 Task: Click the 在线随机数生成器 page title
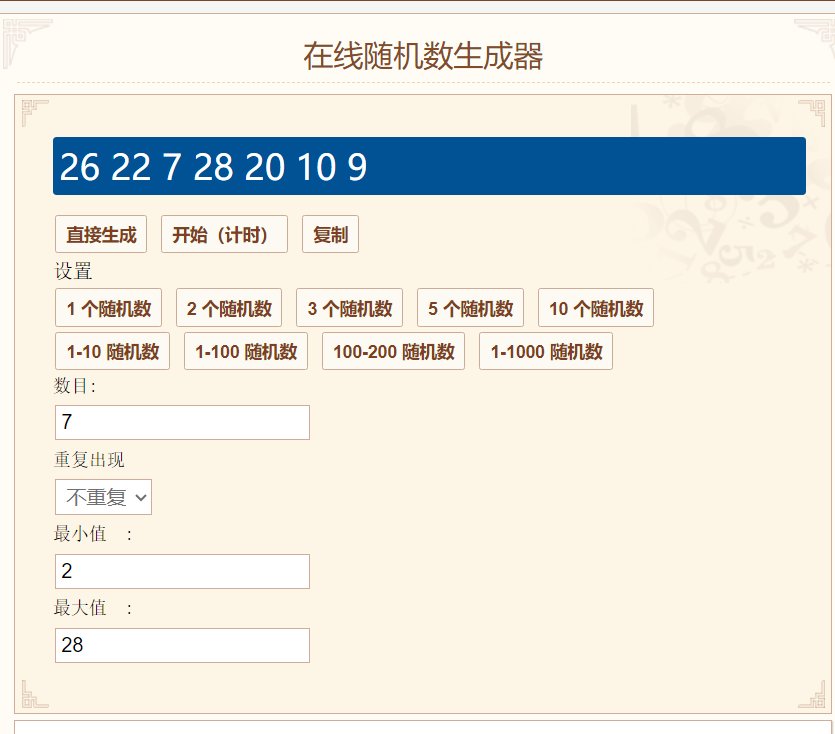pos(423,56)
